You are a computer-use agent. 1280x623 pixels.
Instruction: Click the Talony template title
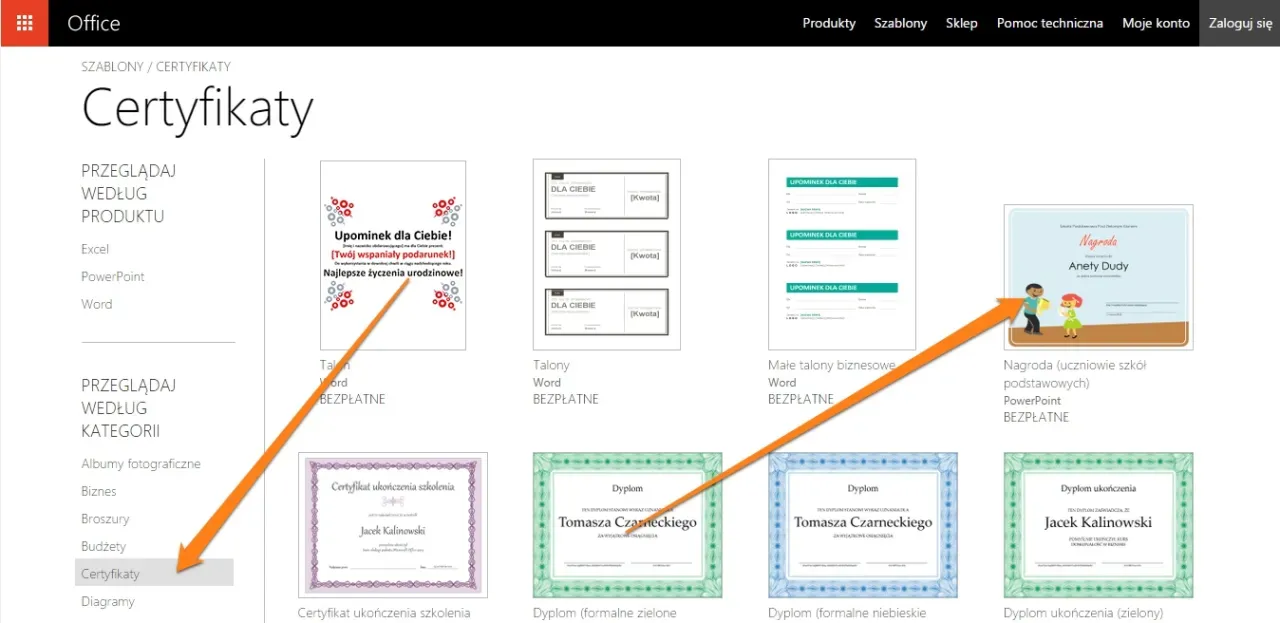(x=551, y=366)
